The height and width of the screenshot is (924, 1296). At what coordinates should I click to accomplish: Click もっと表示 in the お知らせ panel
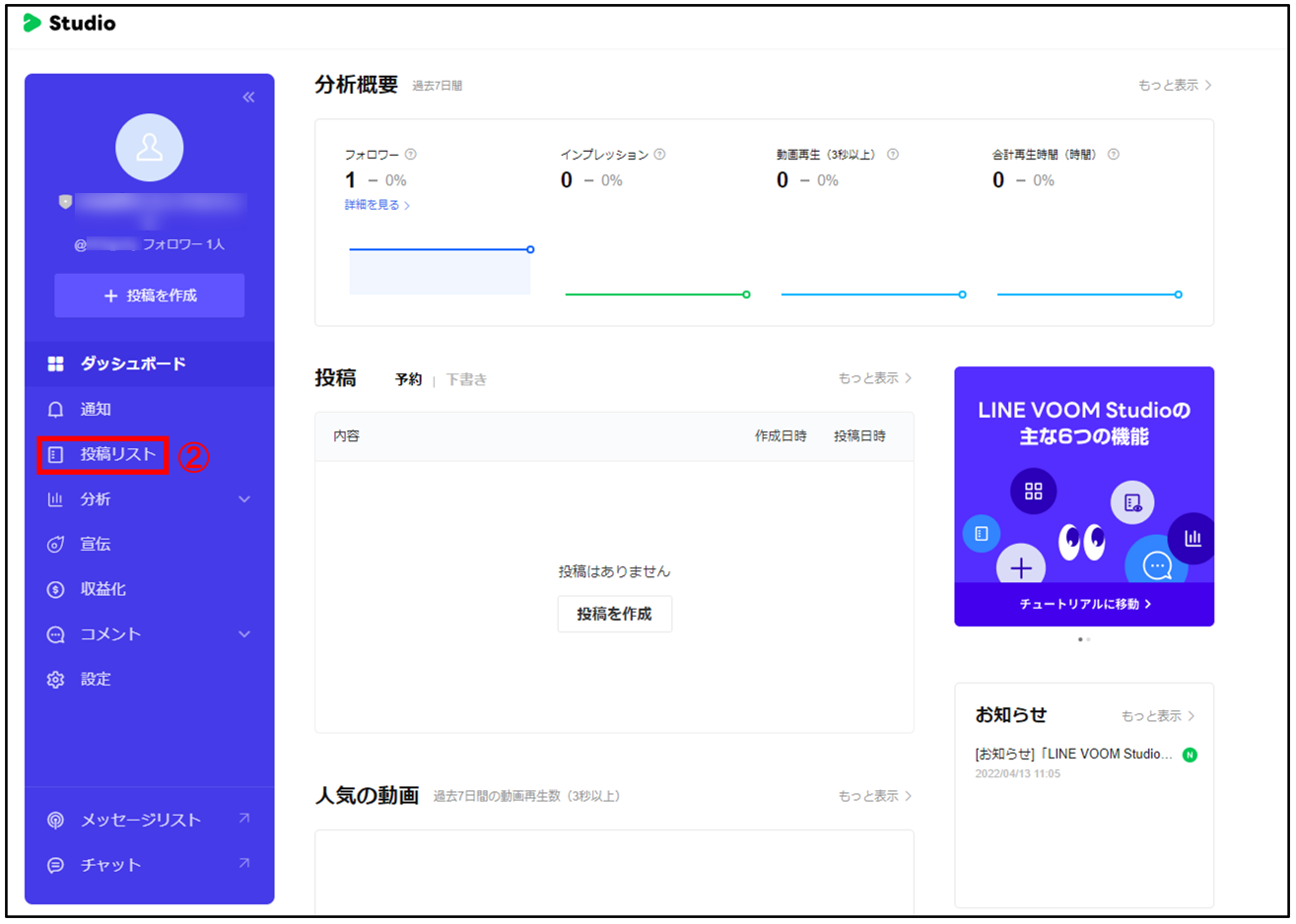1158,716
